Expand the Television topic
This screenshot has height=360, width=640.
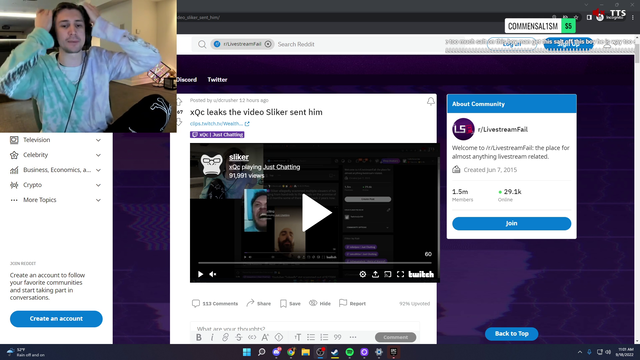[x=56, y=140]
